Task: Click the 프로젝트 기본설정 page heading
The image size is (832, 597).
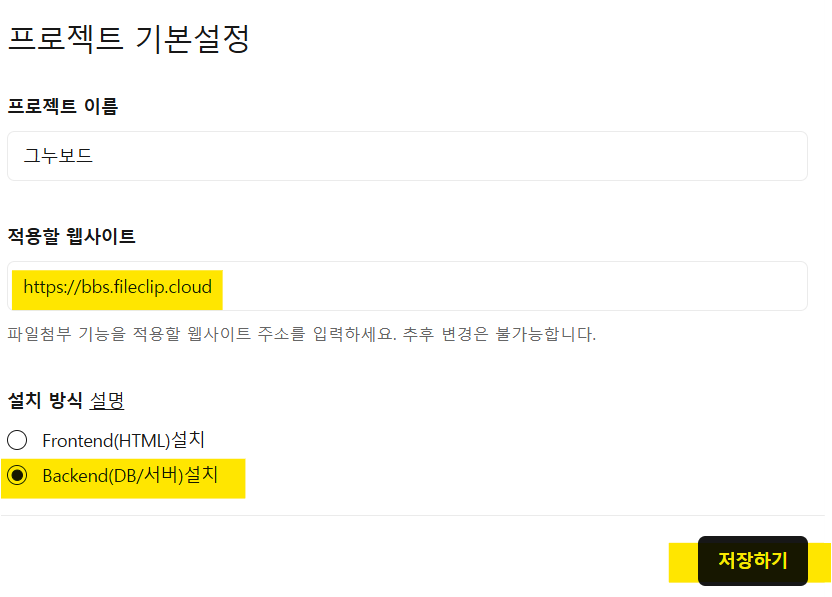Action: point(128,39)
